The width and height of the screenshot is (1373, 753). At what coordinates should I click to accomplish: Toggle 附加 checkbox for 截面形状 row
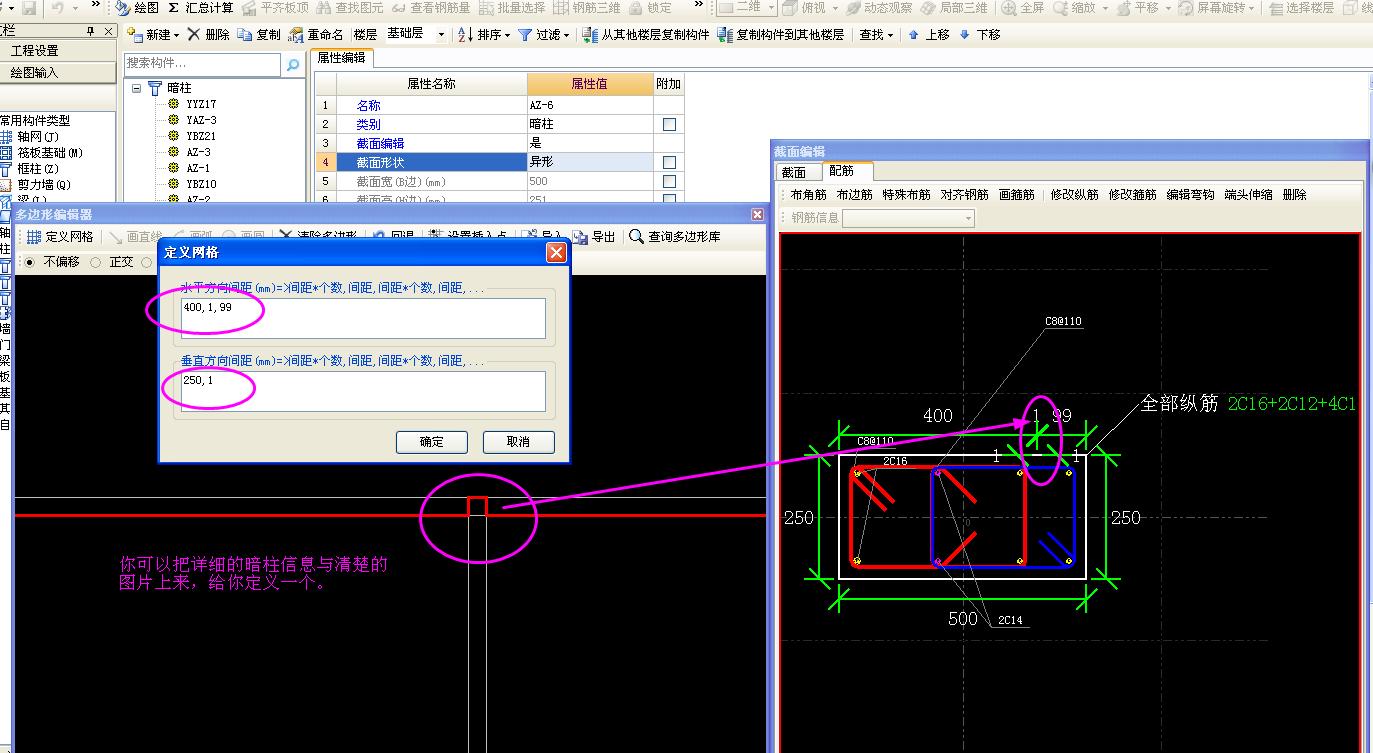[669, 163]
